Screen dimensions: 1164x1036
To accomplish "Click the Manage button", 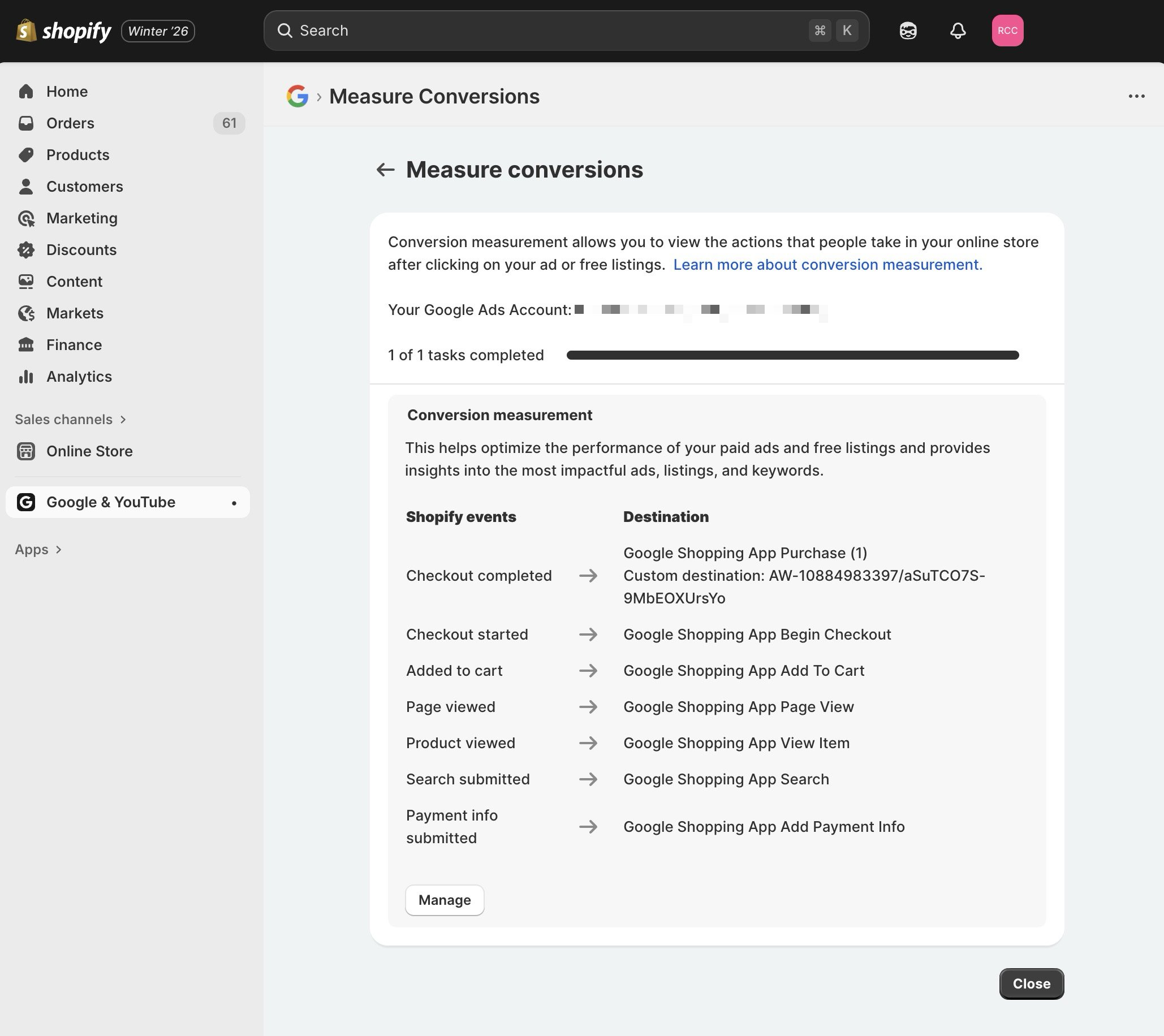I will pos(444,900).
